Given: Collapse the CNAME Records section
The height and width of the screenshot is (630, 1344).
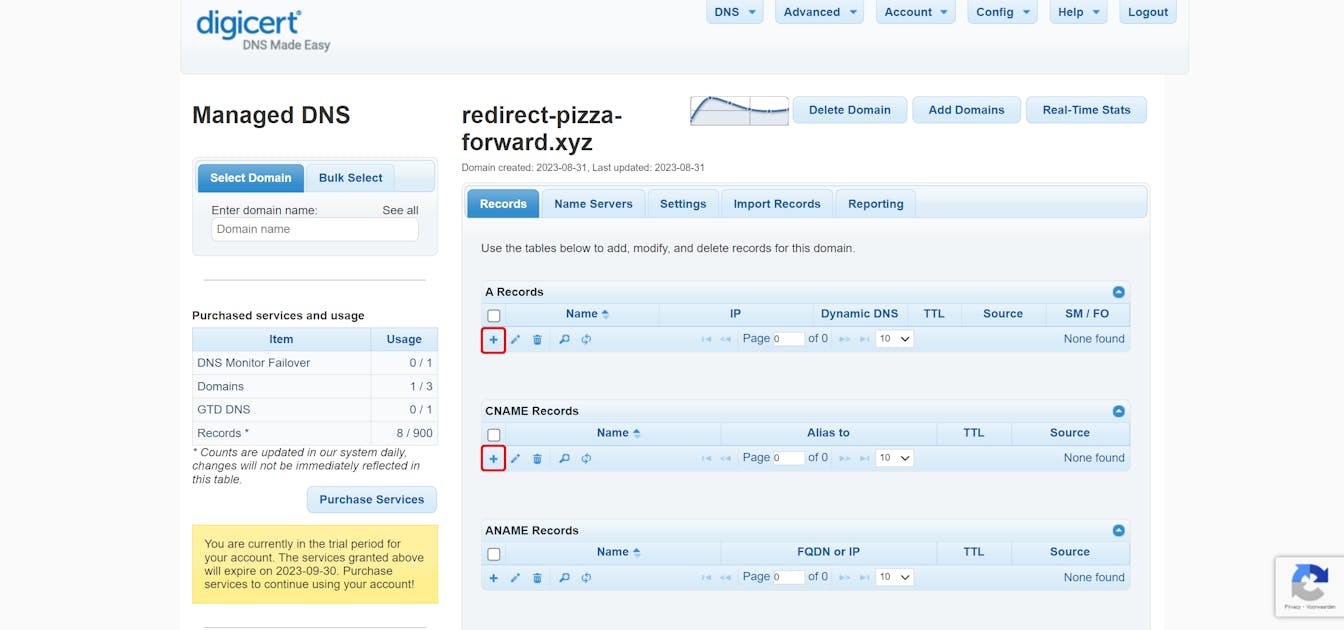Looking at the screenshot, I should (x=1118, y=411).
